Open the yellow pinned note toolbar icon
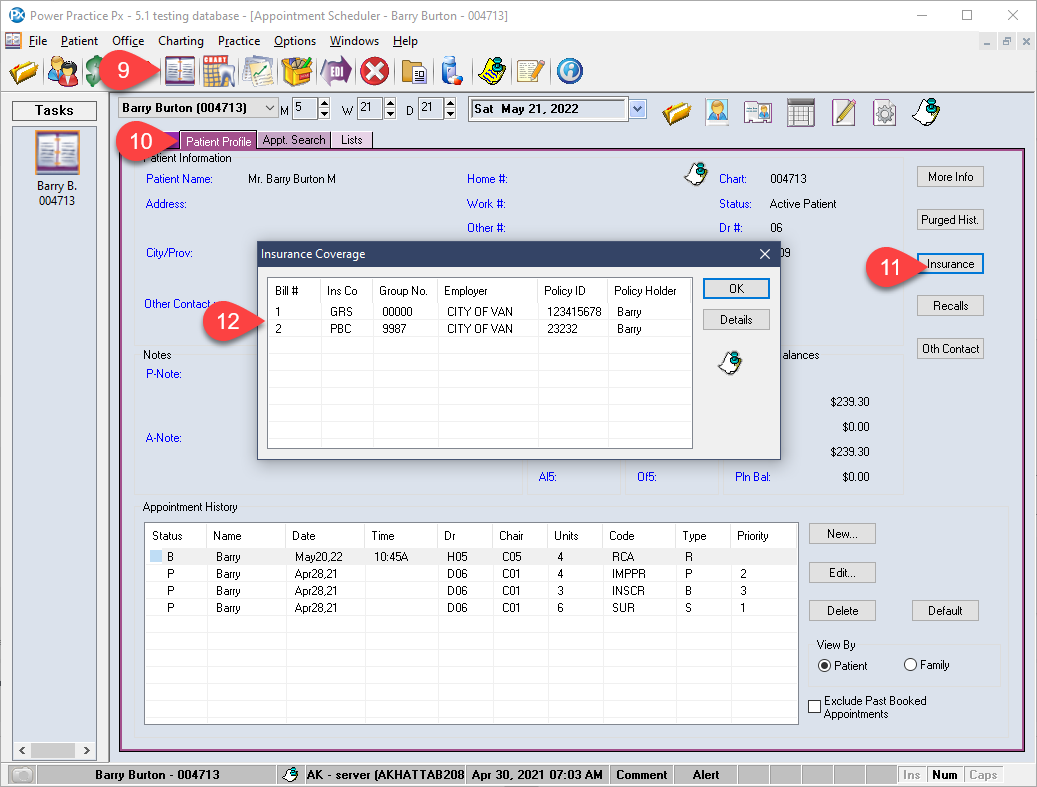The height and width of the screenshot is (787, 1037). 492,71
